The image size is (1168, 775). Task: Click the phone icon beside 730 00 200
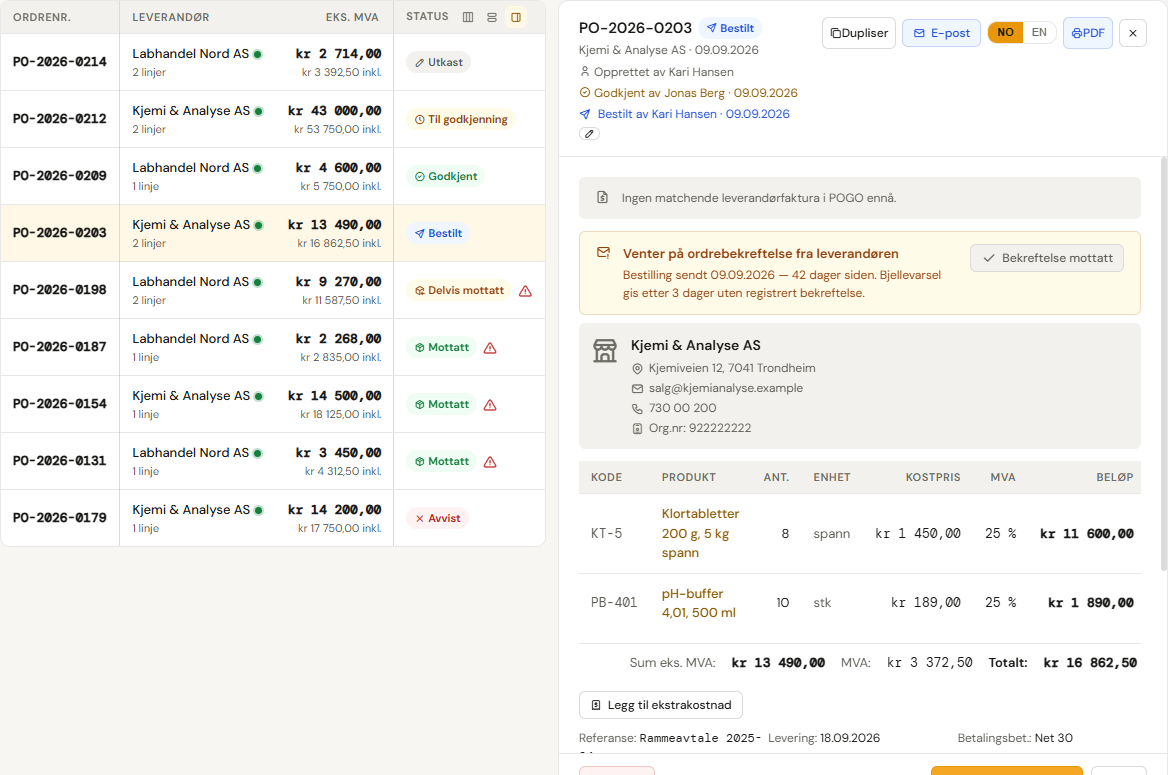coord(637,408)
